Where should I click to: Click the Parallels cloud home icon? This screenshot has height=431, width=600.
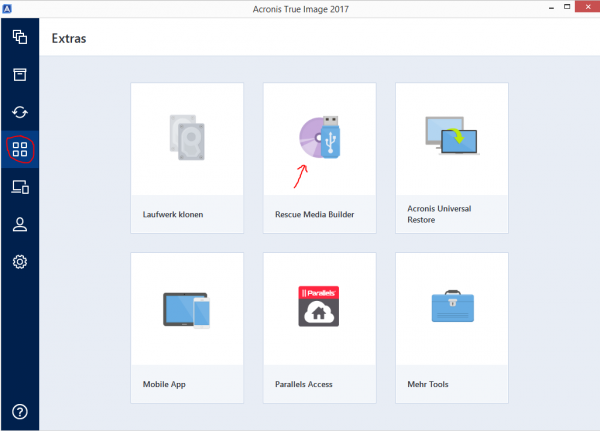pos(320,307)
